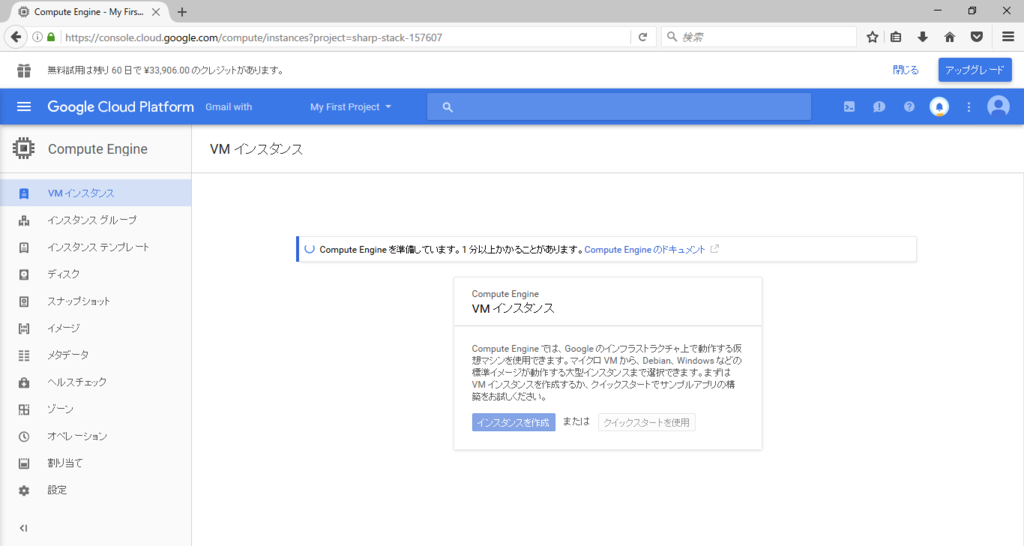Click the 閉じる link in the banner
Image resolution: width=1024 pixels, height=546 pixels.
point(905,70)
